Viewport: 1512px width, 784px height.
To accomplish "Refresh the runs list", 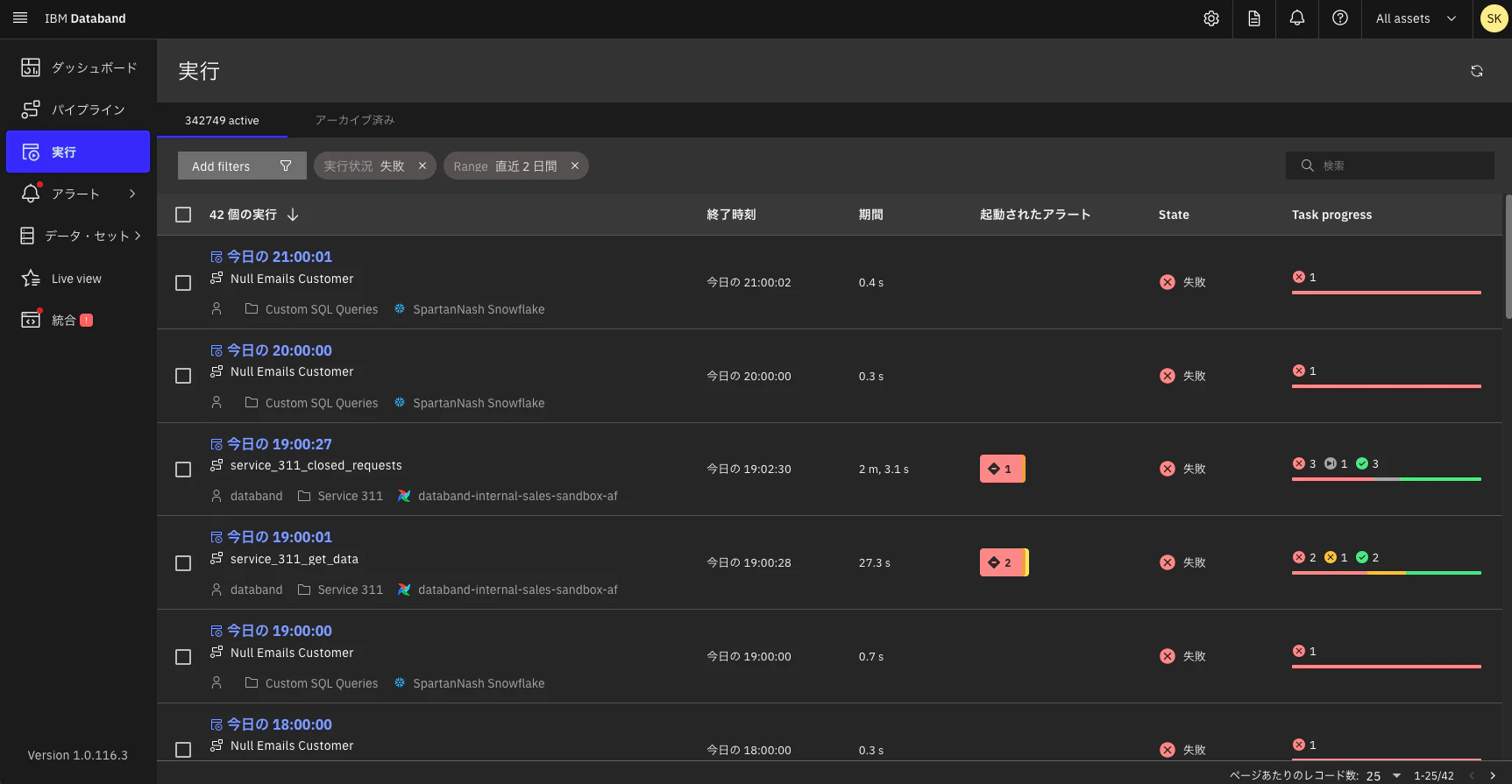I will 1477,71.
